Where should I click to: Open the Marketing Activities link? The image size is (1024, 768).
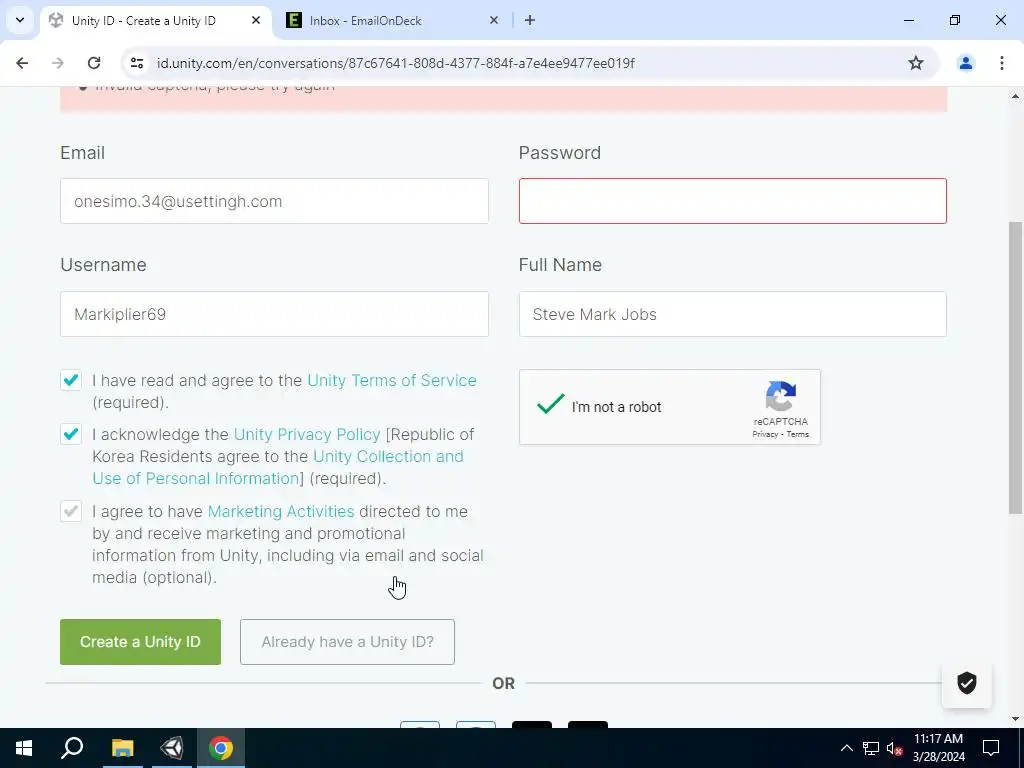(x=281, y=511)
